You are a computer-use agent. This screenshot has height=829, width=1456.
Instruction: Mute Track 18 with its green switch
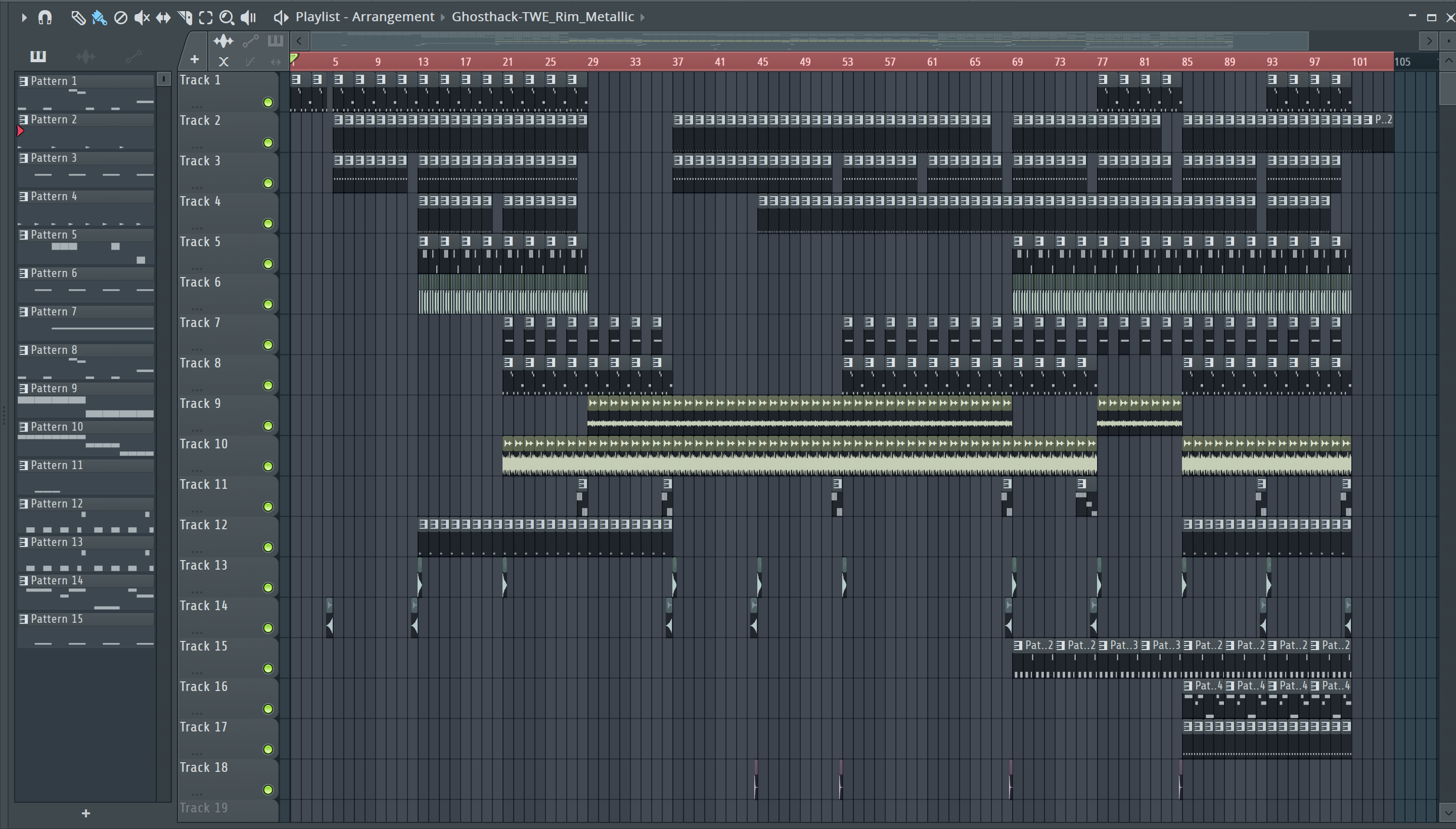click(x=267, y=790)
